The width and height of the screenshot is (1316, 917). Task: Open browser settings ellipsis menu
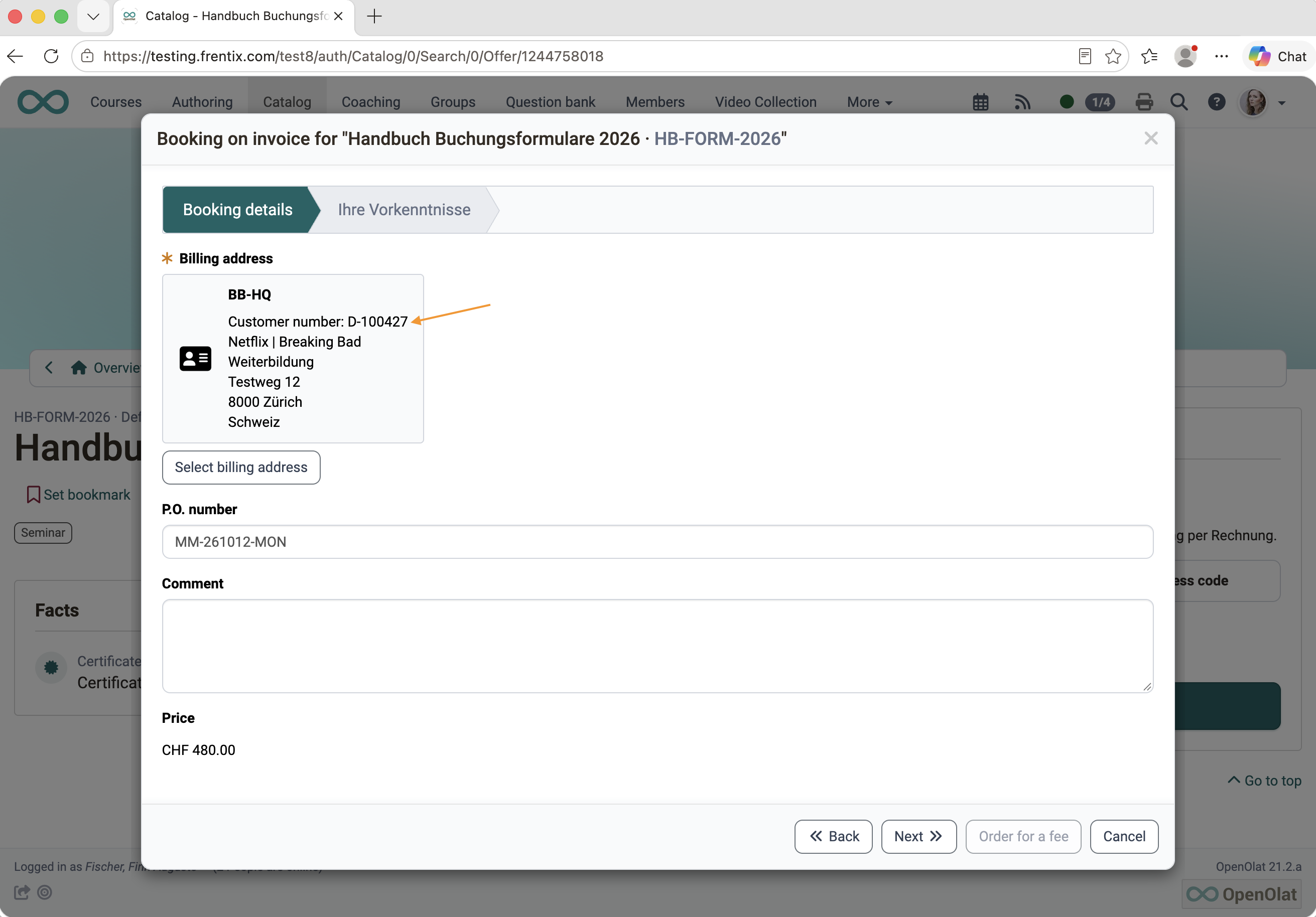(1221, 56)
